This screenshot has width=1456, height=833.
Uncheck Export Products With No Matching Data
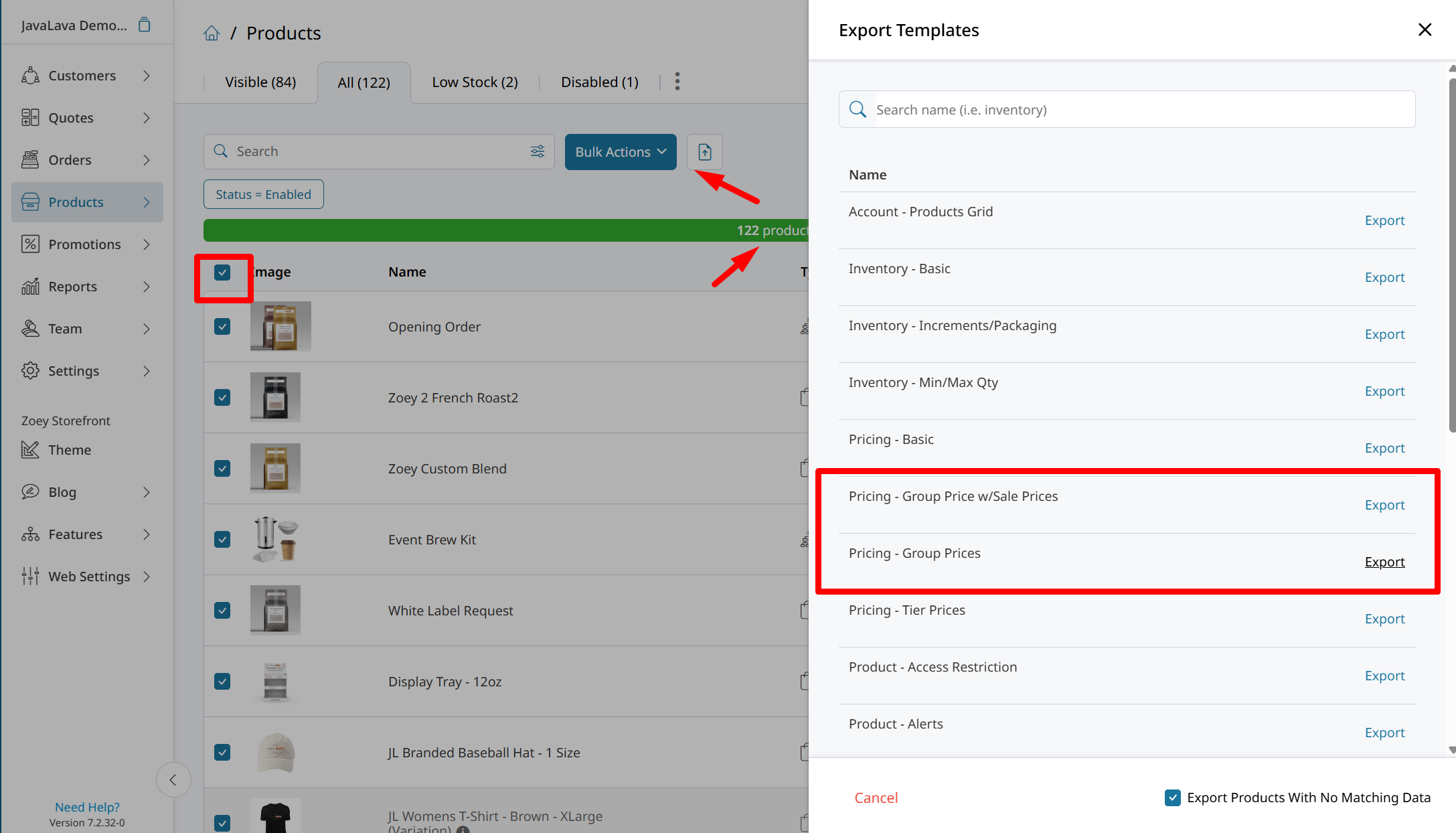click(1173, 798)
